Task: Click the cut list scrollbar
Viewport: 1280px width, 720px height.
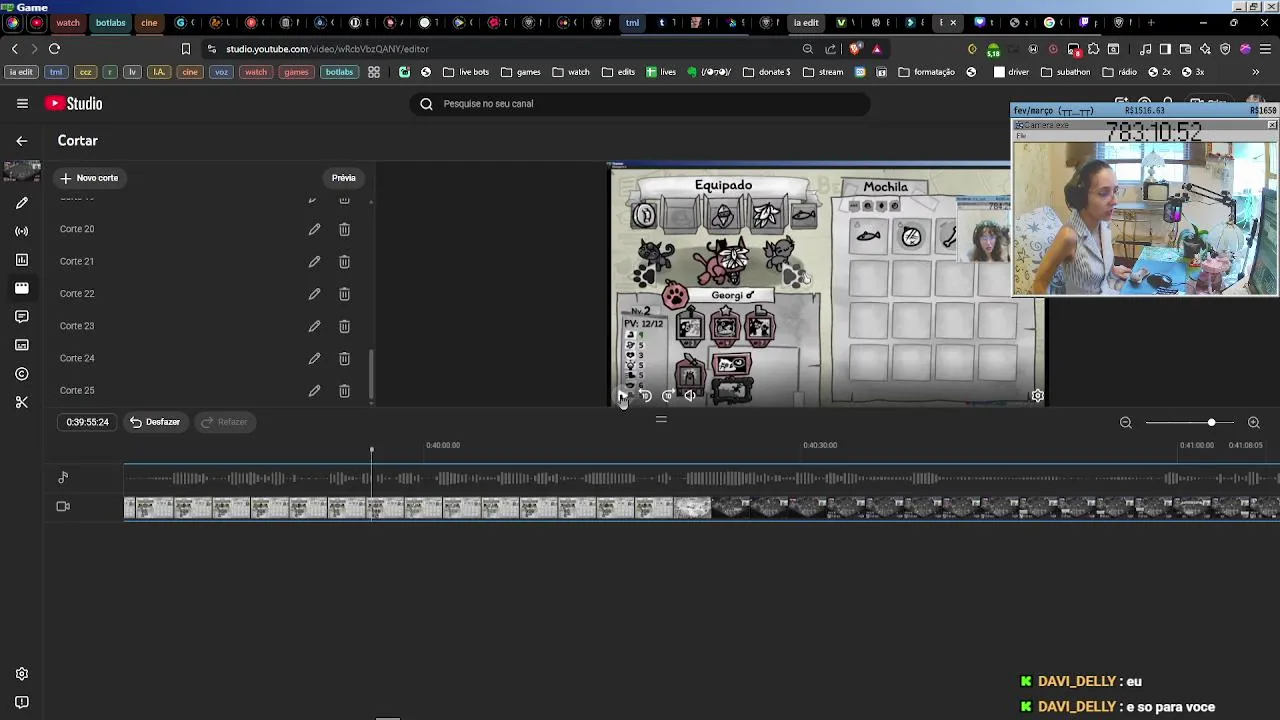Action: click(372, 375)
